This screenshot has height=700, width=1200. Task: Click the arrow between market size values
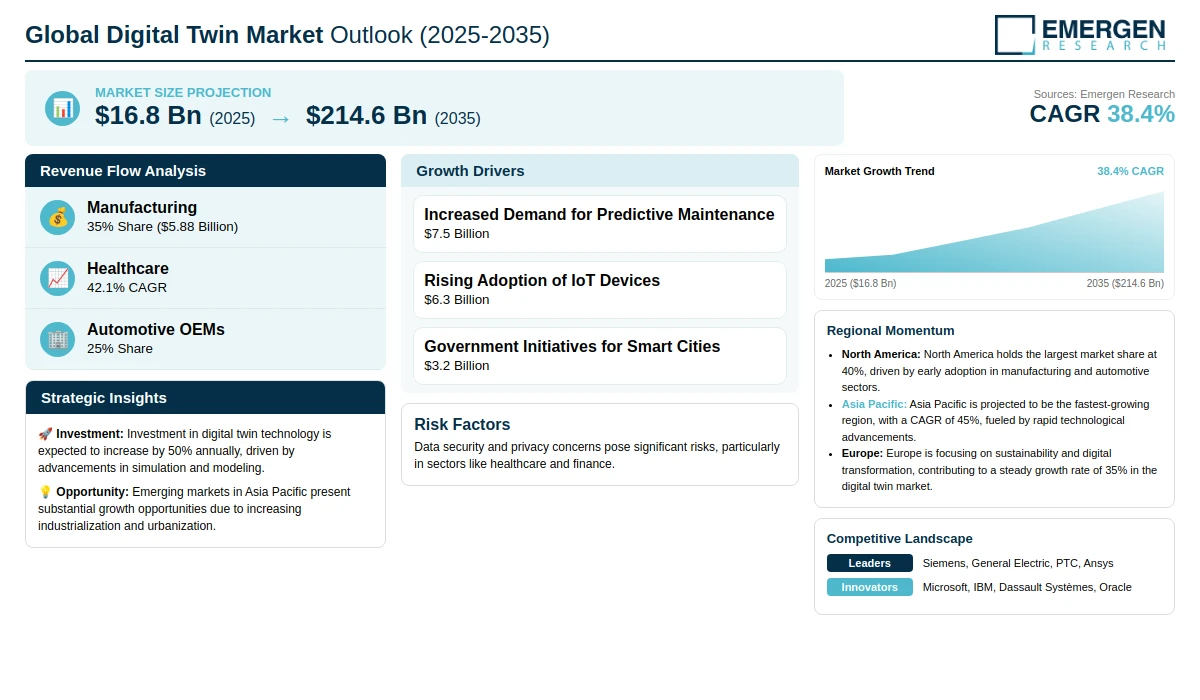coord(280,118)
